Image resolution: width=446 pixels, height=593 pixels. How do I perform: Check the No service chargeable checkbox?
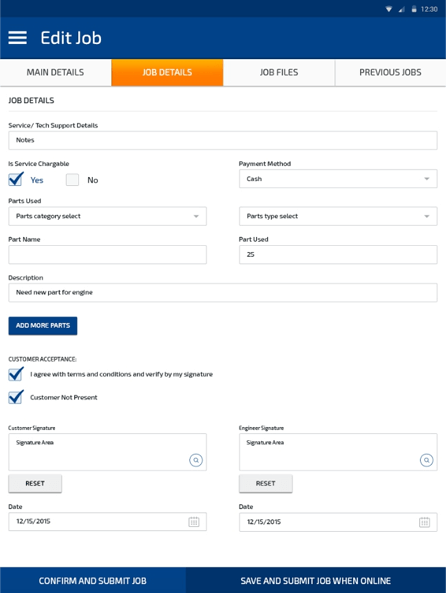72,180
